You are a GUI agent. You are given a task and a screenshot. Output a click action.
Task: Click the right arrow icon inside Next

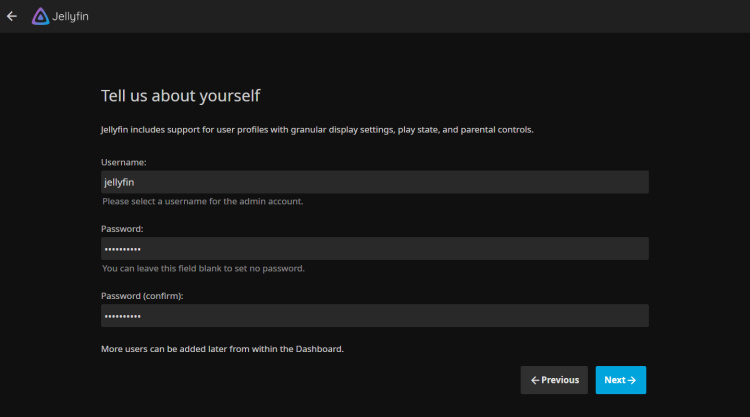[x=632, y=380]
